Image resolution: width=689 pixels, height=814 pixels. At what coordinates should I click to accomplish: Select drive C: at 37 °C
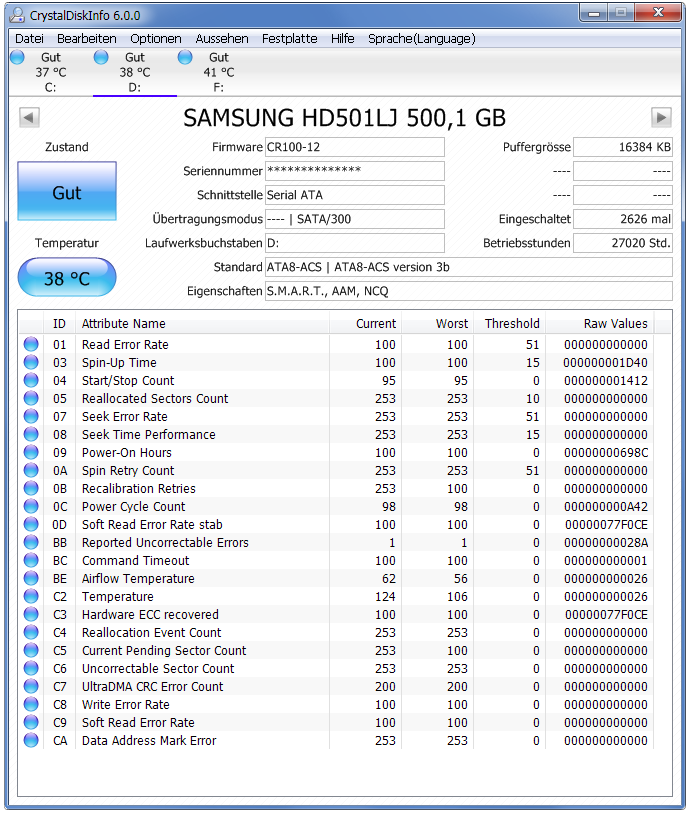[50, 72]
